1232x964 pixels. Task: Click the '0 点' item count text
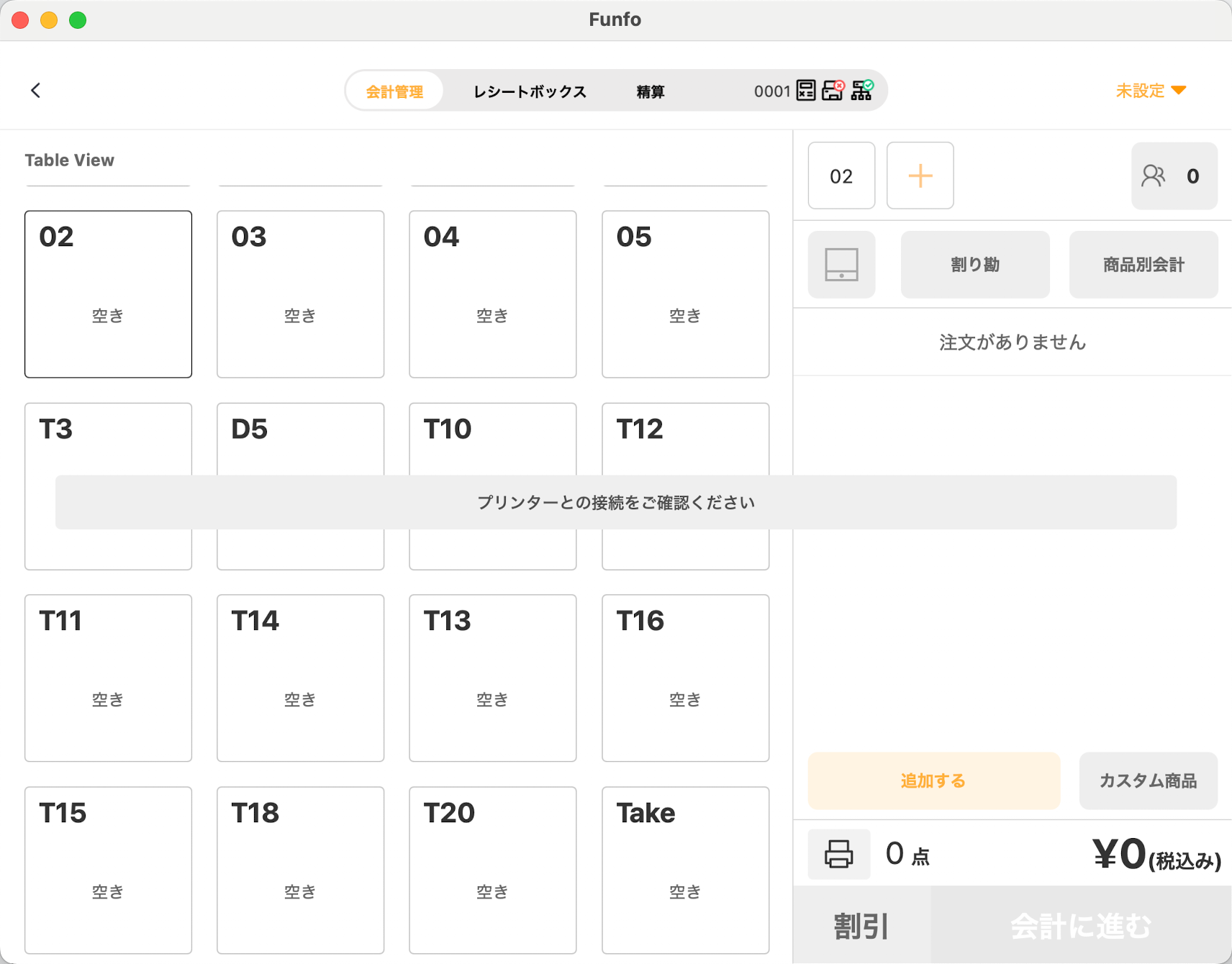907,854
